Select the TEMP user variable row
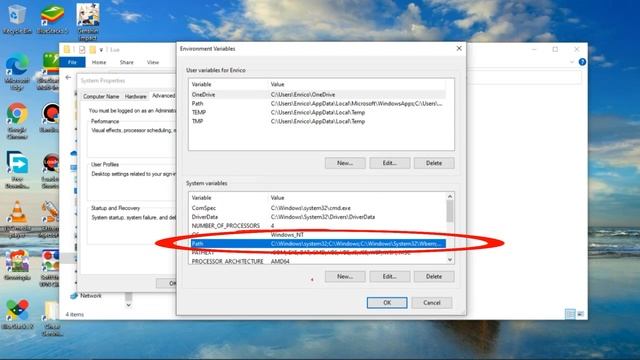Viewport: 640px width, 360px height. pyautogui.click(x=318, y=112)
